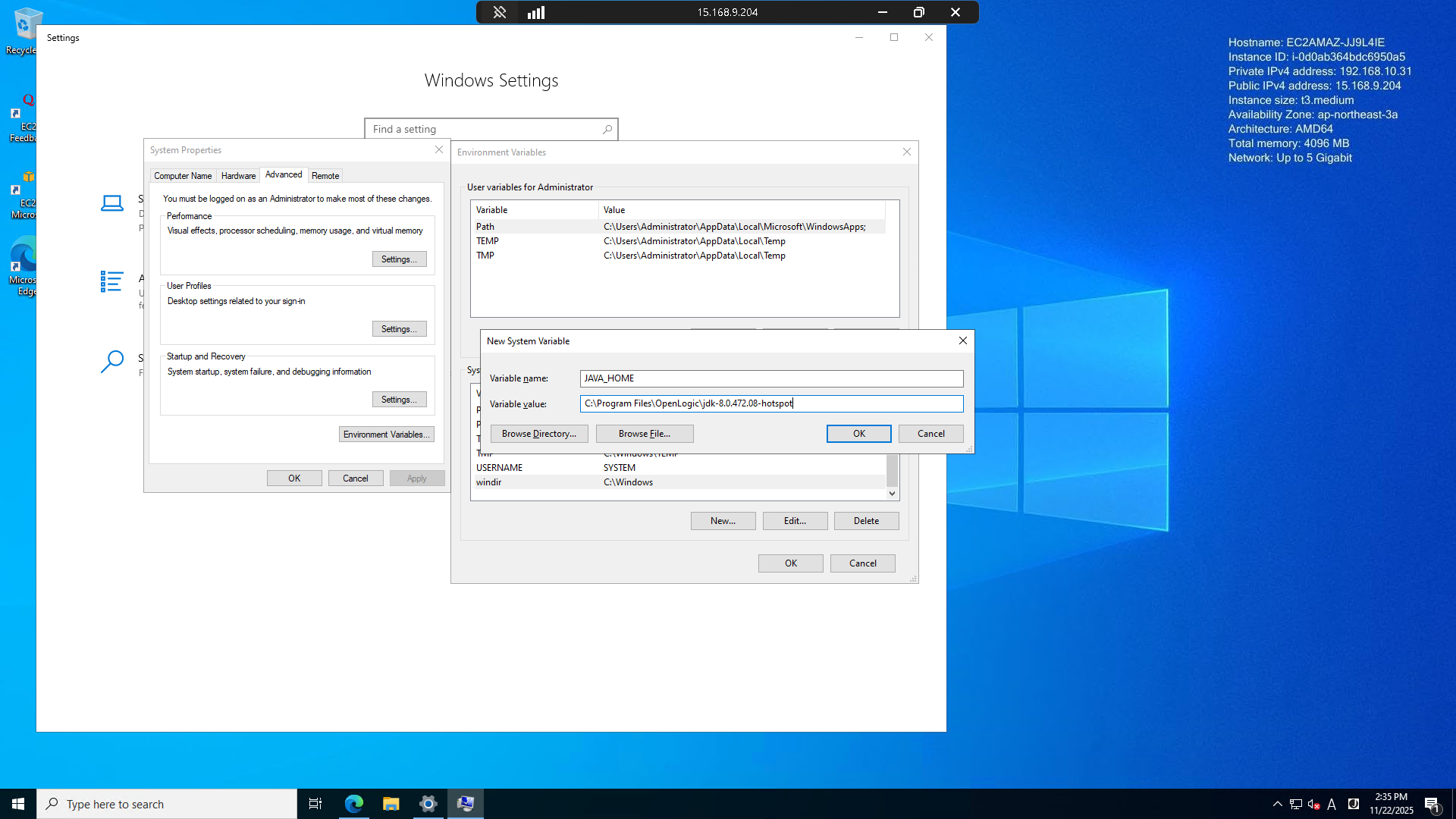Screen dimensions: 1456x819
Task: Click the Settings gear icon on taskbar
Action: (428, 804)
